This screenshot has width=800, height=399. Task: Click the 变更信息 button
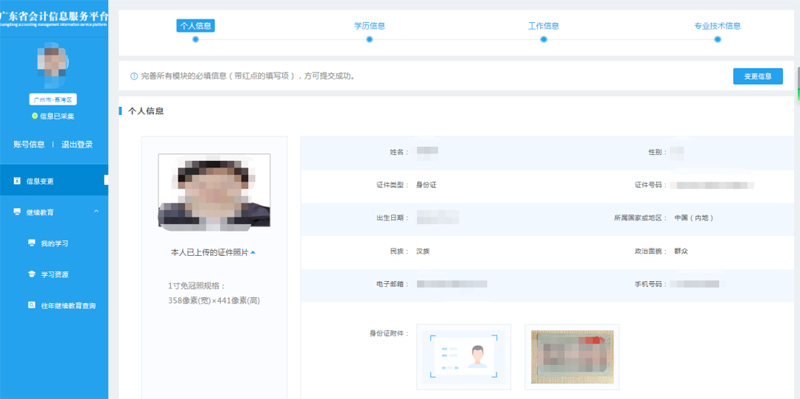click(758, 77)
